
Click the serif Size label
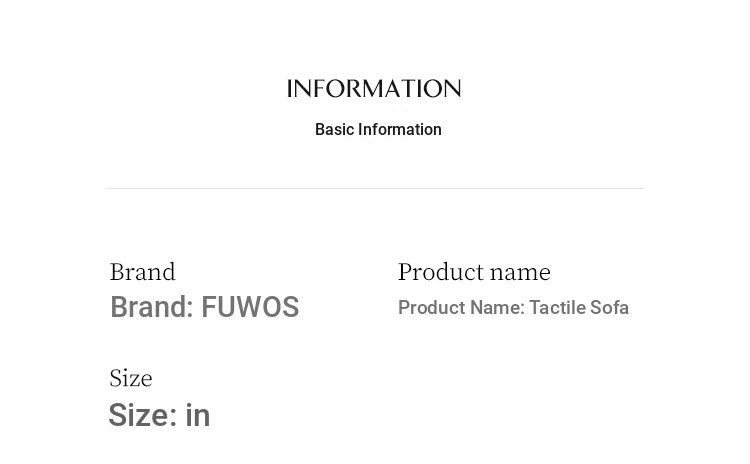[131, 378]
